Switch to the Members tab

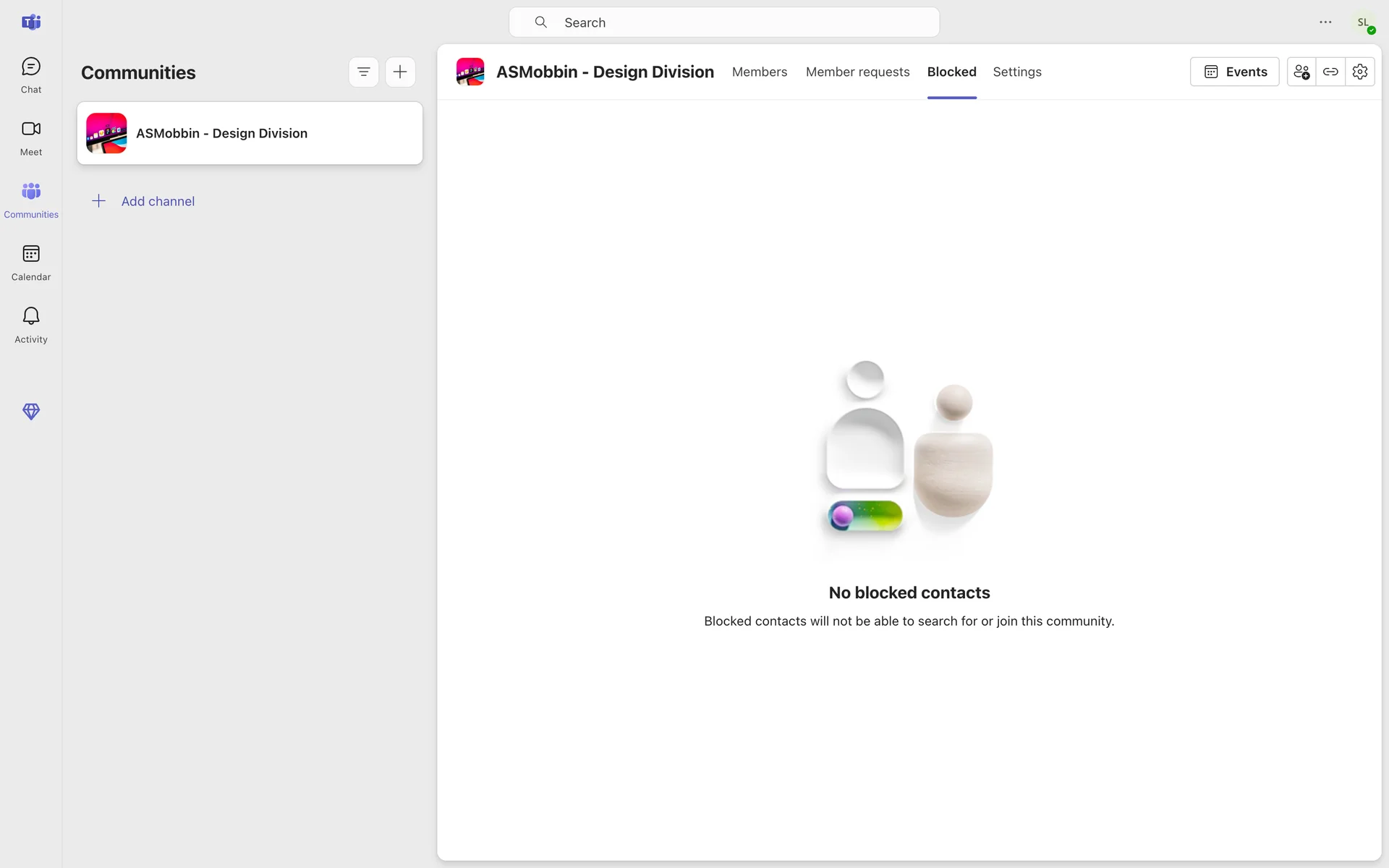[x=759, y=72]
